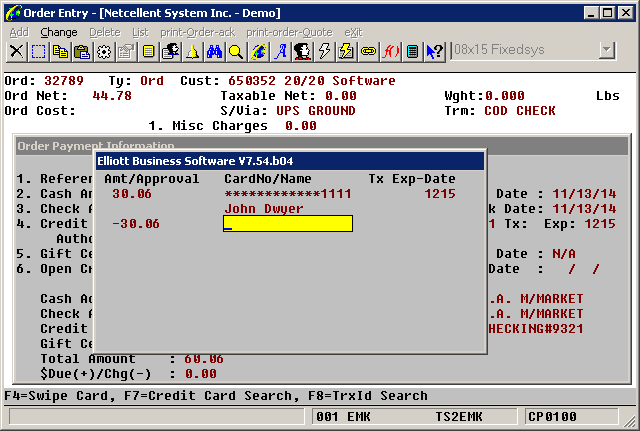
Task: Click the person portrait toolbar icon
Action: [302, 51]
